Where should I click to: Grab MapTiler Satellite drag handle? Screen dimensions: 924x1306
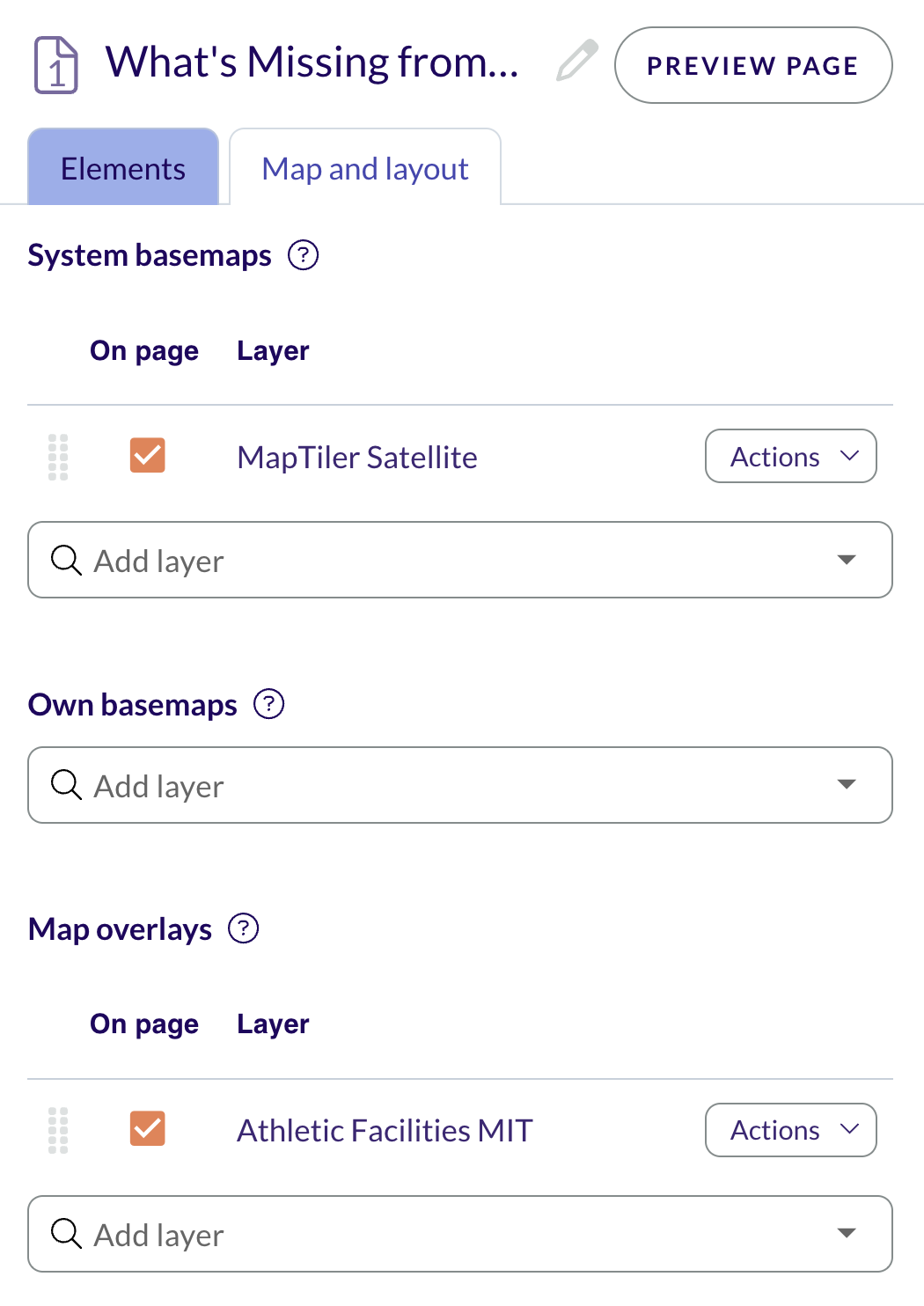(58, 457)
